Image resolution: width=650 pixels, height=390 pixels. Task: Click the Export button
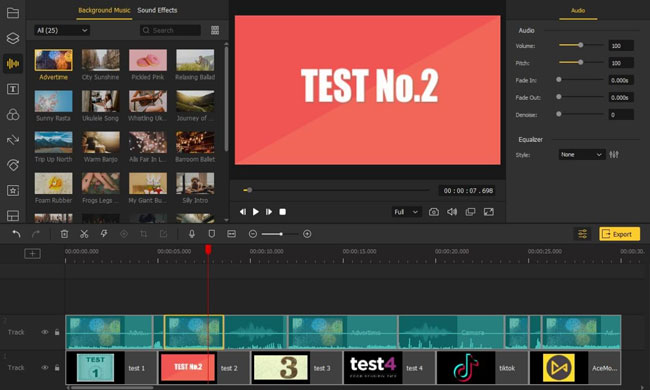(x=619, y=234)
